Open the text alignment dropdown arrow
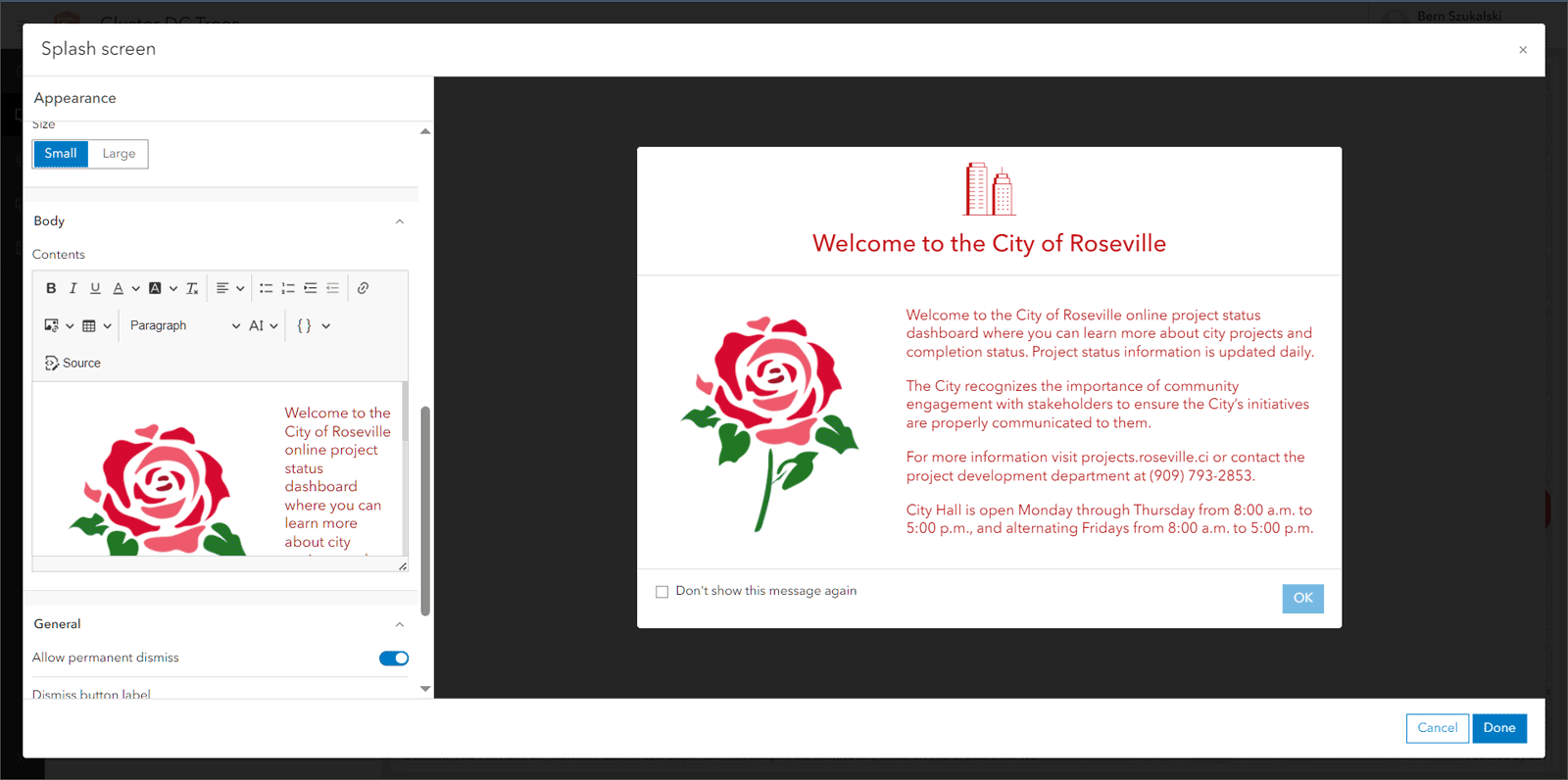Screen dimensions: 1568x780 240,288
